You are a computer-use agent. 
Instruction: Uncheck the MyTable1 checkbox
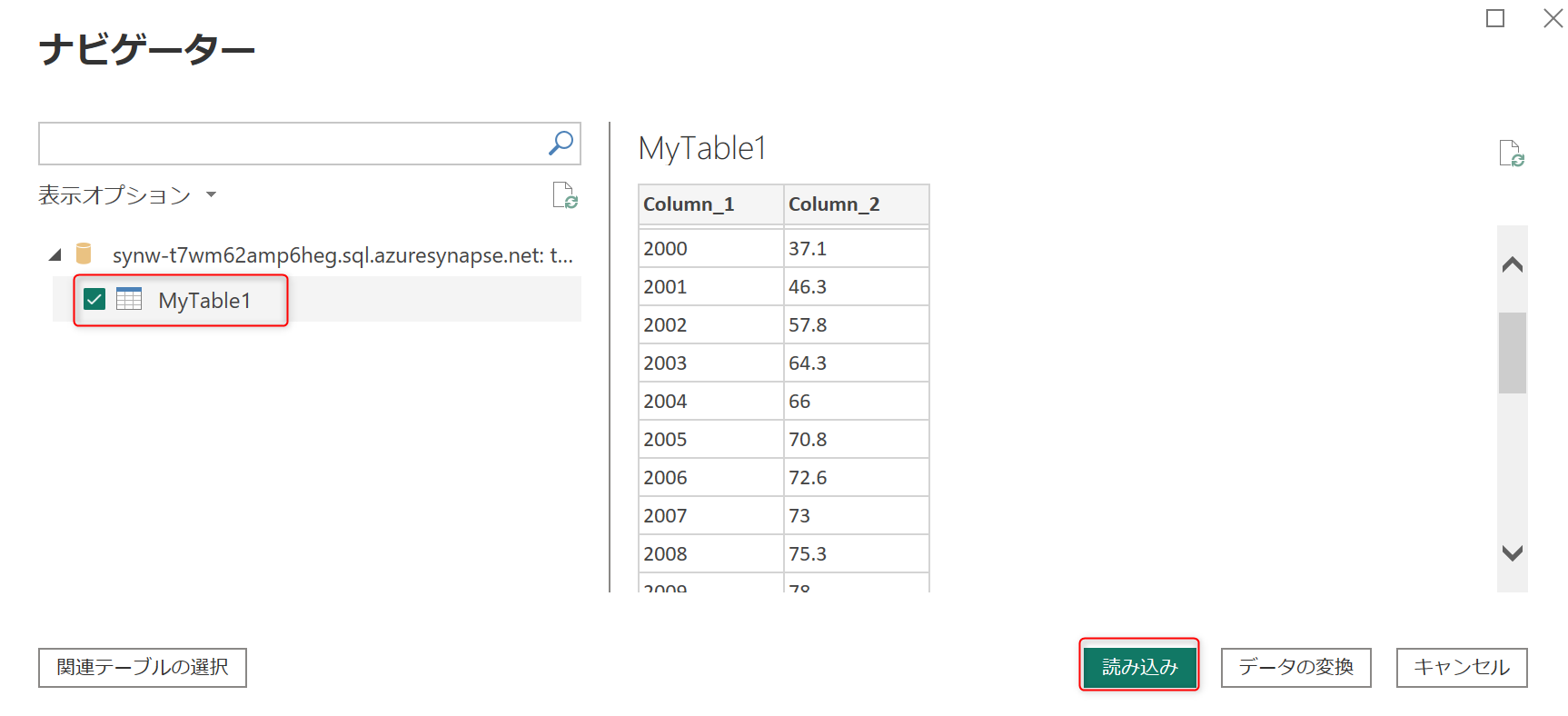(x=94, y=300)
